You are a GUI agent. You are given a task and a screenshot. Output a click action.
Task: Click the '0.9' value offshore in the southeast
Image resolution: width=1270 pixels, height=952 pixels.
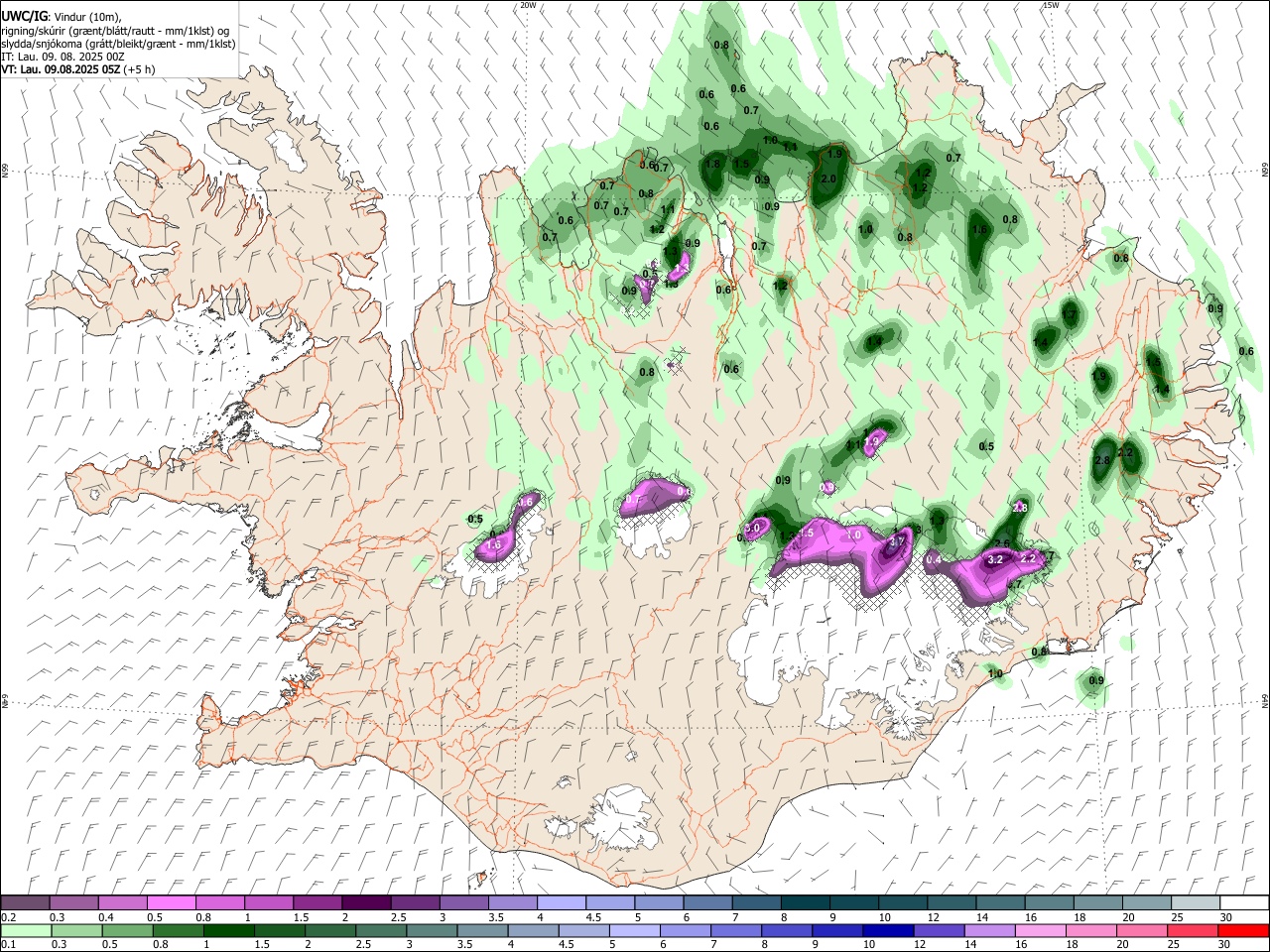pyautogui.click(x=1095, y=680)
